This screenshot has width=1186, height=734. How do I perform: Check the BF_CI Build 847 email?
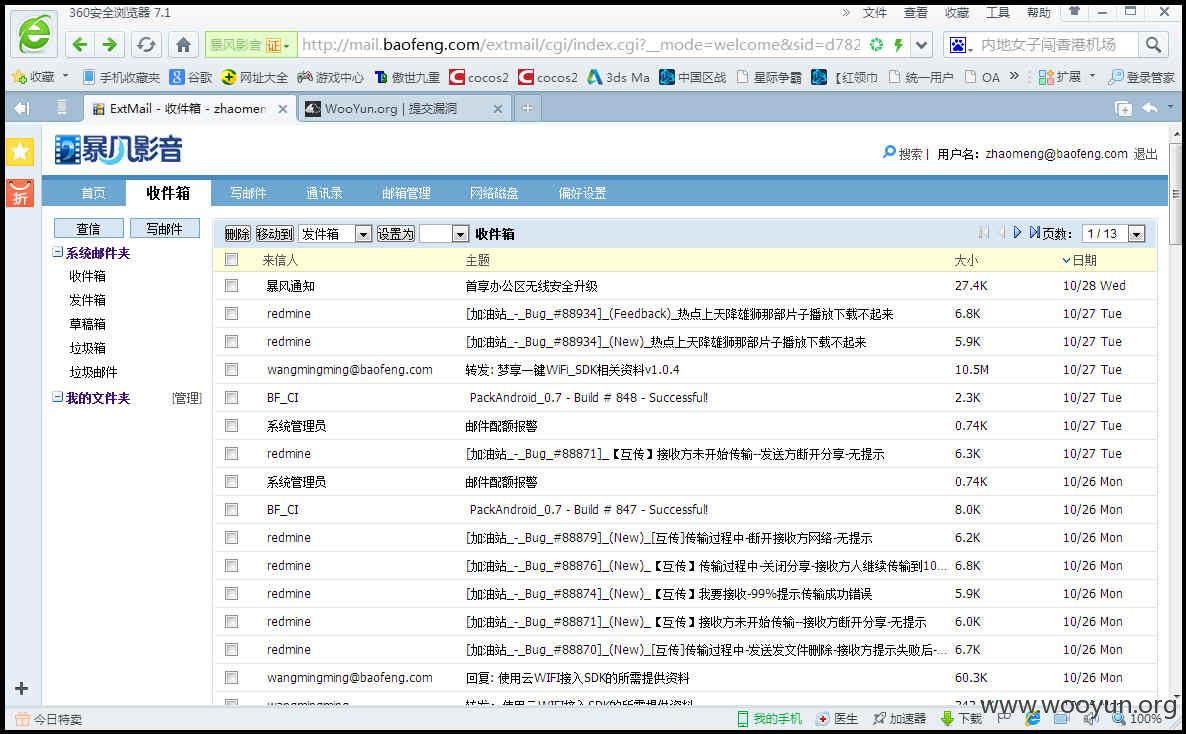(x=231, y=509)
